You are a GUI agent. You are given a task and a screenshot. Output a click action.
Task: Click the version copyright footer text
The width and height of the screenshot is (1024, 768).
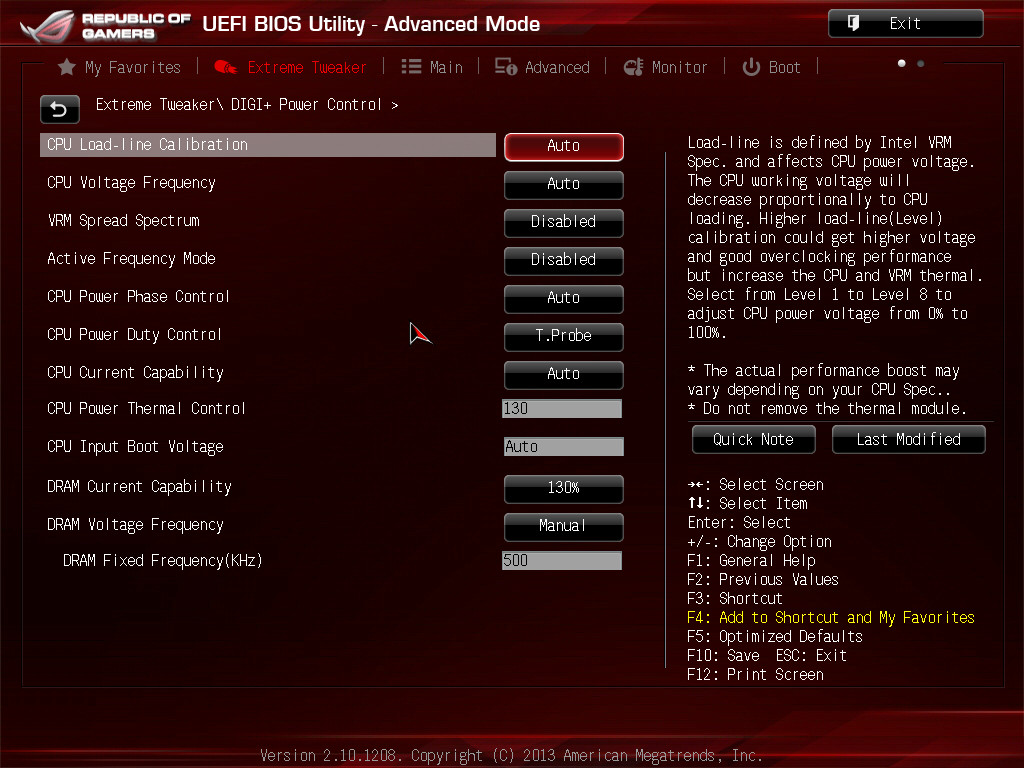(511, 756)
